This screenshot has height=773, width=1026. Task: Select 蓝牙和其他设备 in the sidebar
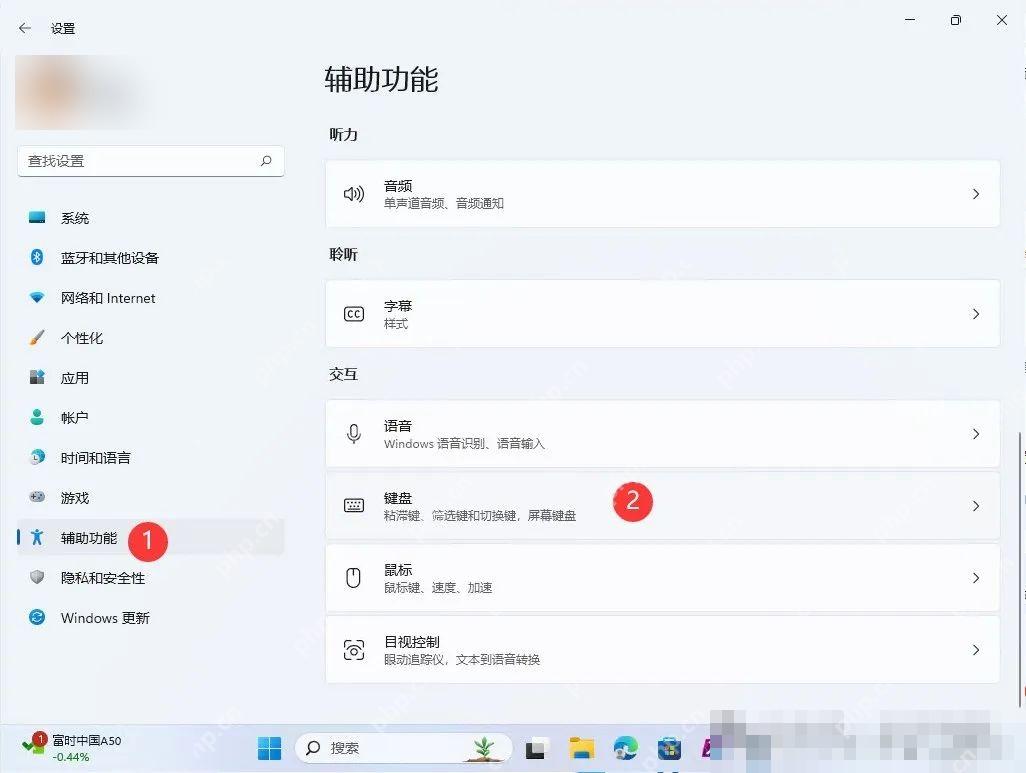[150, 257]
